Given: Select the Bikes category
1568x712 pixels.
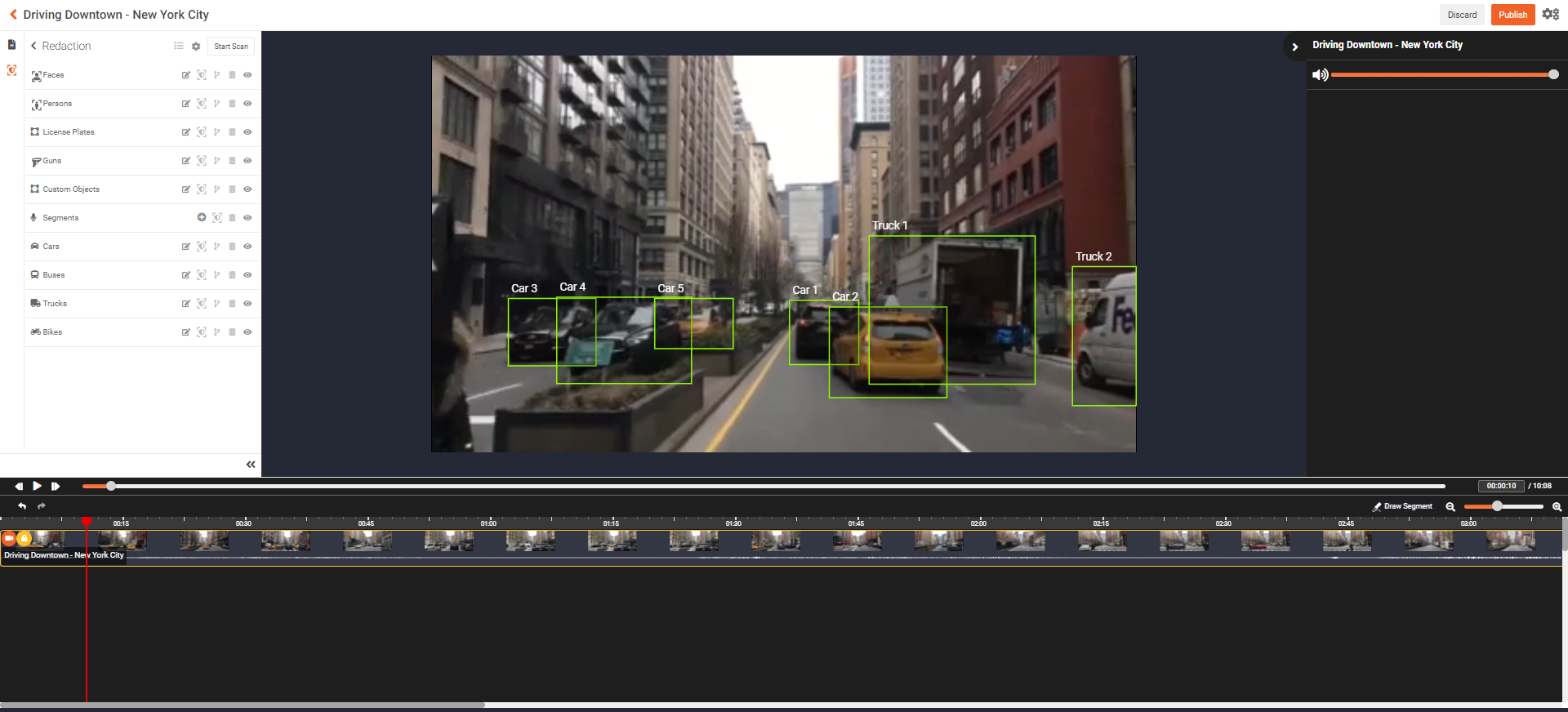Looking at the screenshot, I should (x=52, y=332).
